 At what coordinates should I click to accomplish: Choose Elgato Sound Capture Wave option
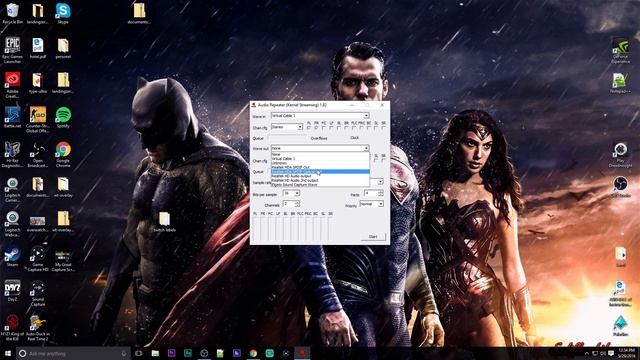(320, 184)
